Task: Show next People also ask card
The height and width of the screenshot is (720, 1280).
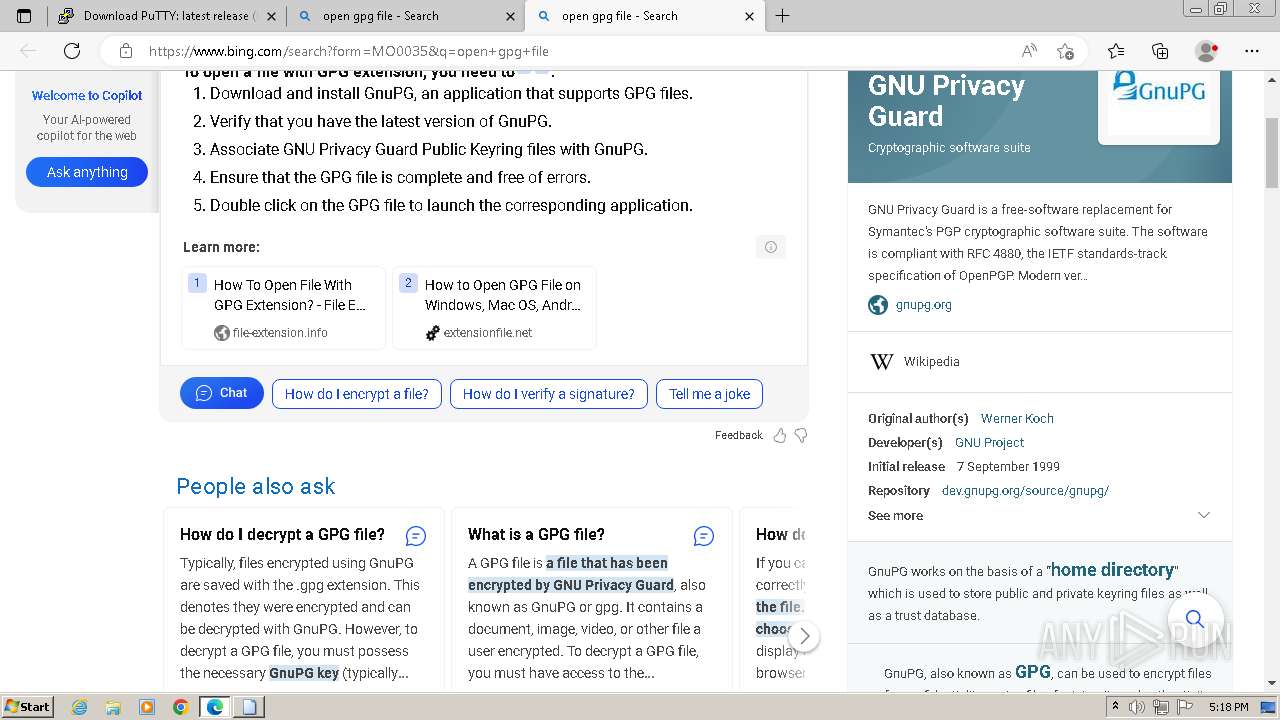Action: [x=804, y=636]
